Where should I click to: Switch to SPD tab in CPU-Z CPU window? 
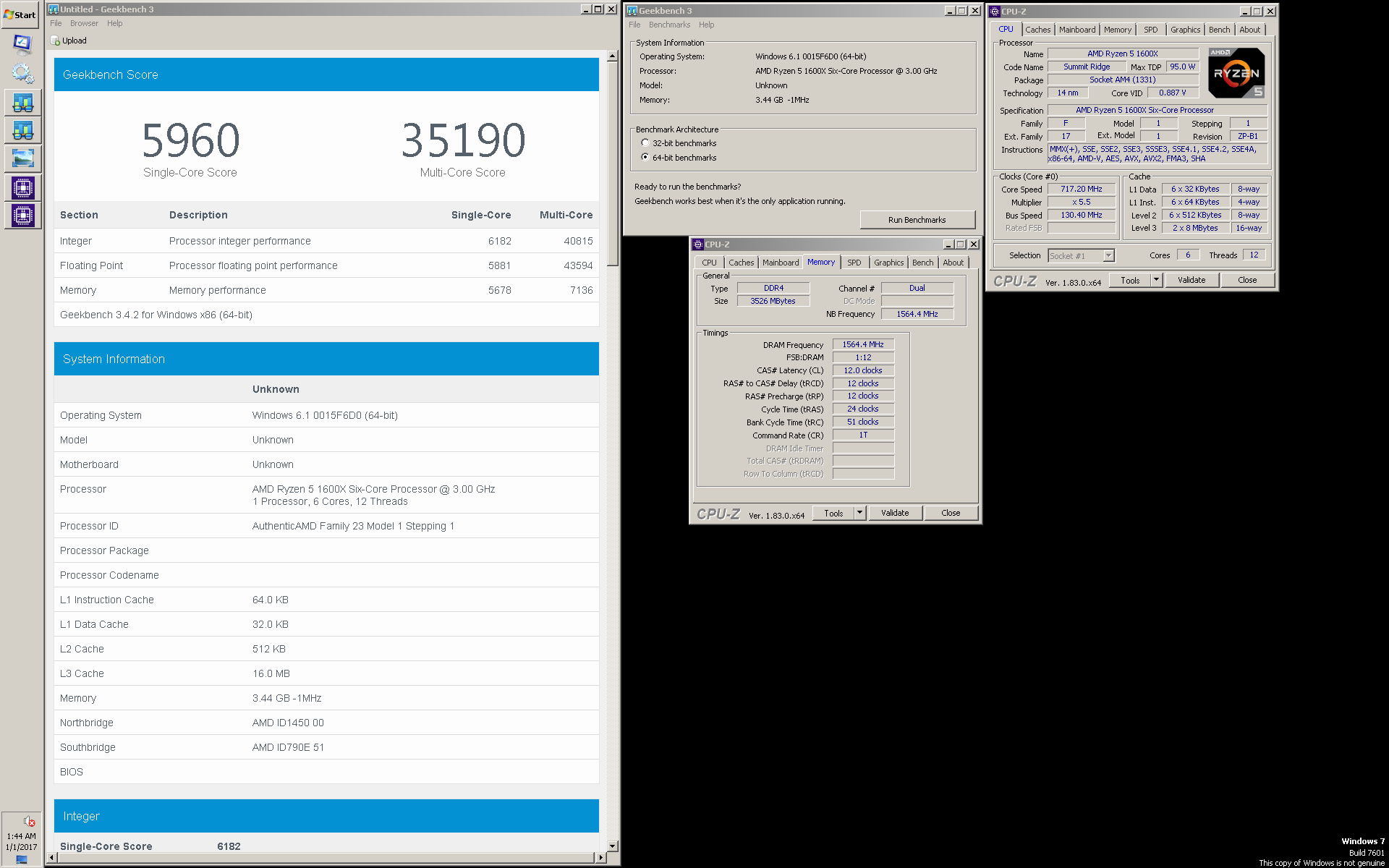(x=1151, y=30)
